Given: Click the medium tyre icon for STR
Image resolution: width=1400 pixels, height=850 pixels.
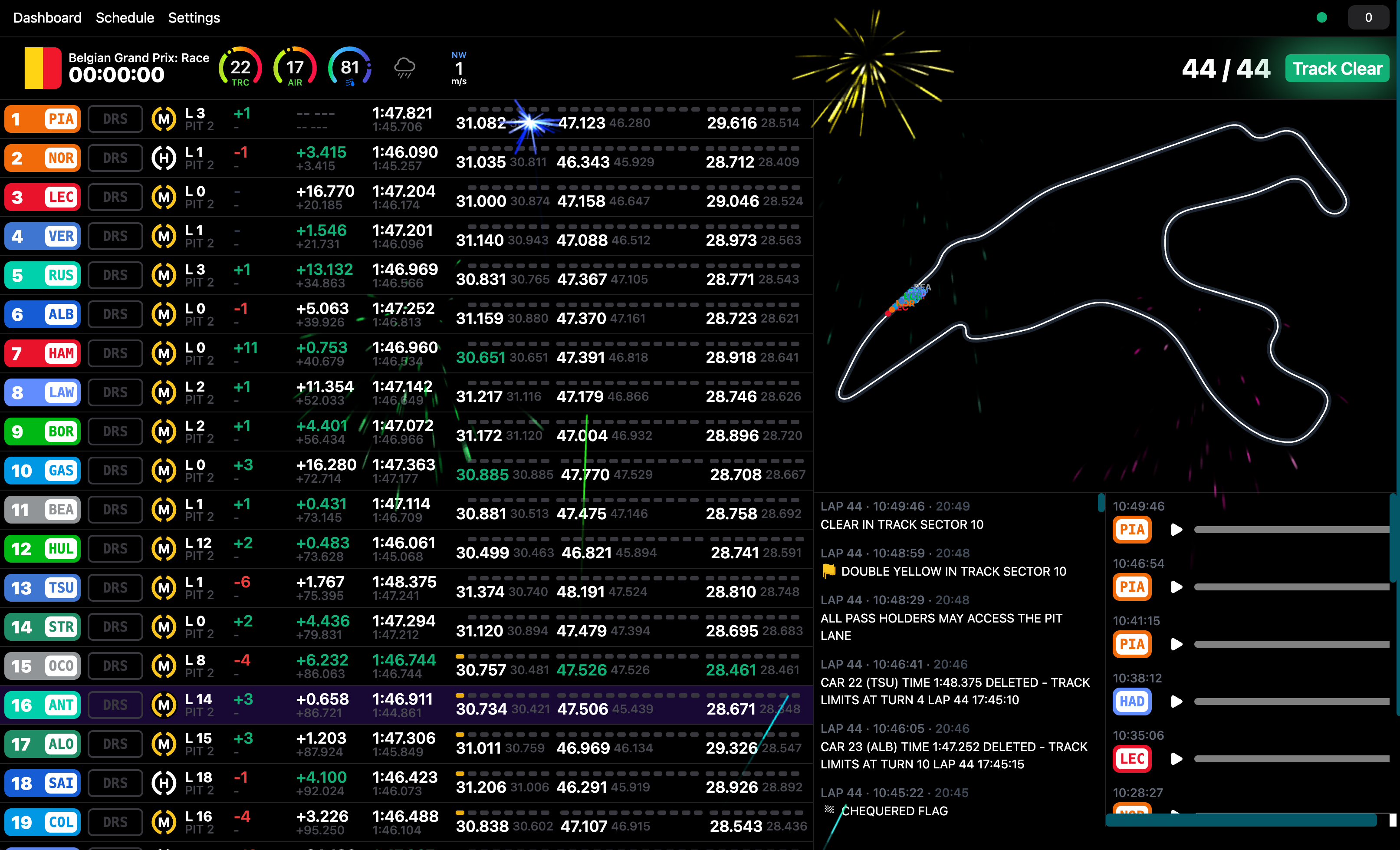Looking at the screenshot, I should [164, 627].
